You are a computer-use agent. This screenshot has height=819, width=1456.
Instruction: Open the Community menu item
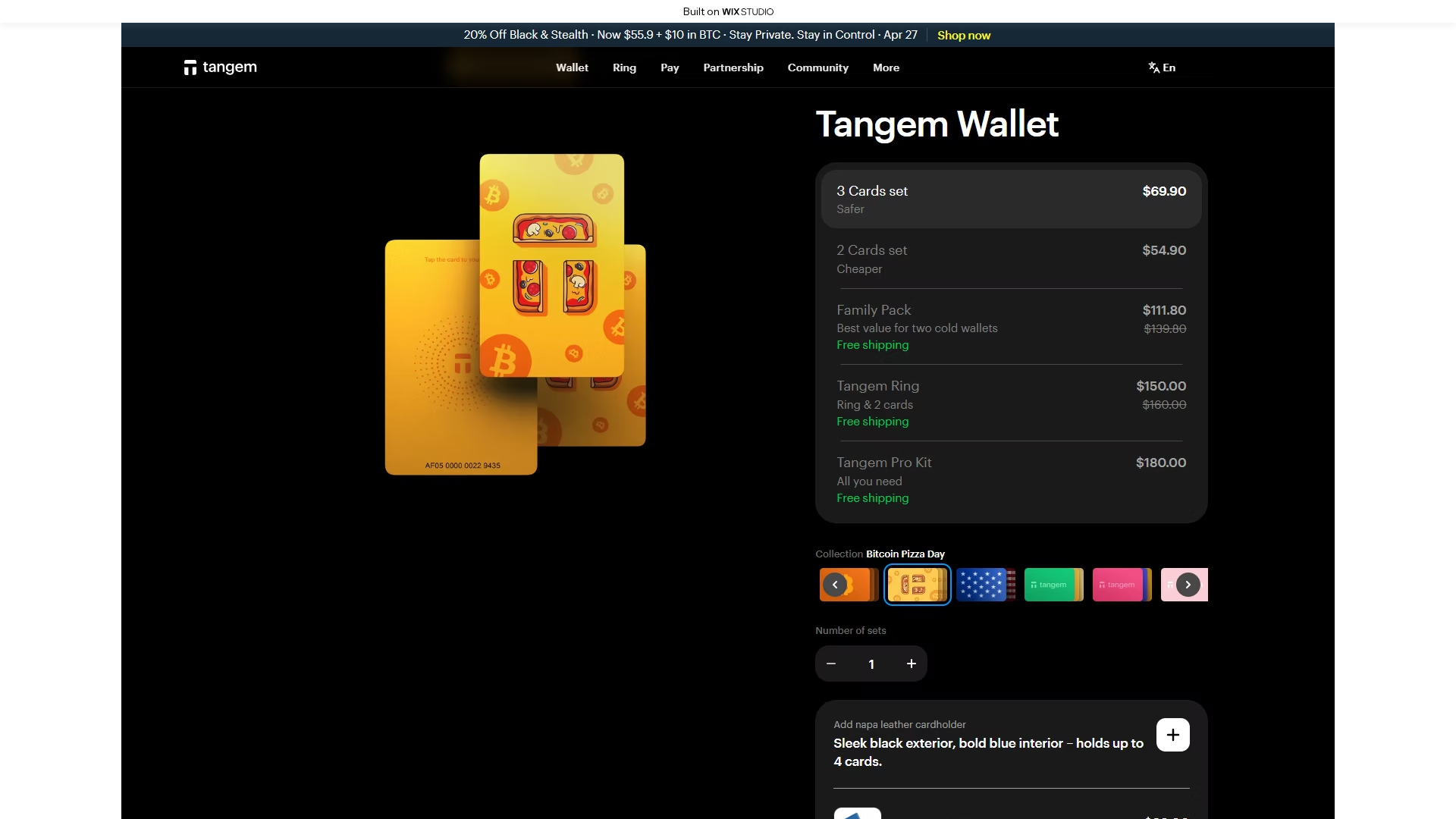click(817, 67)
